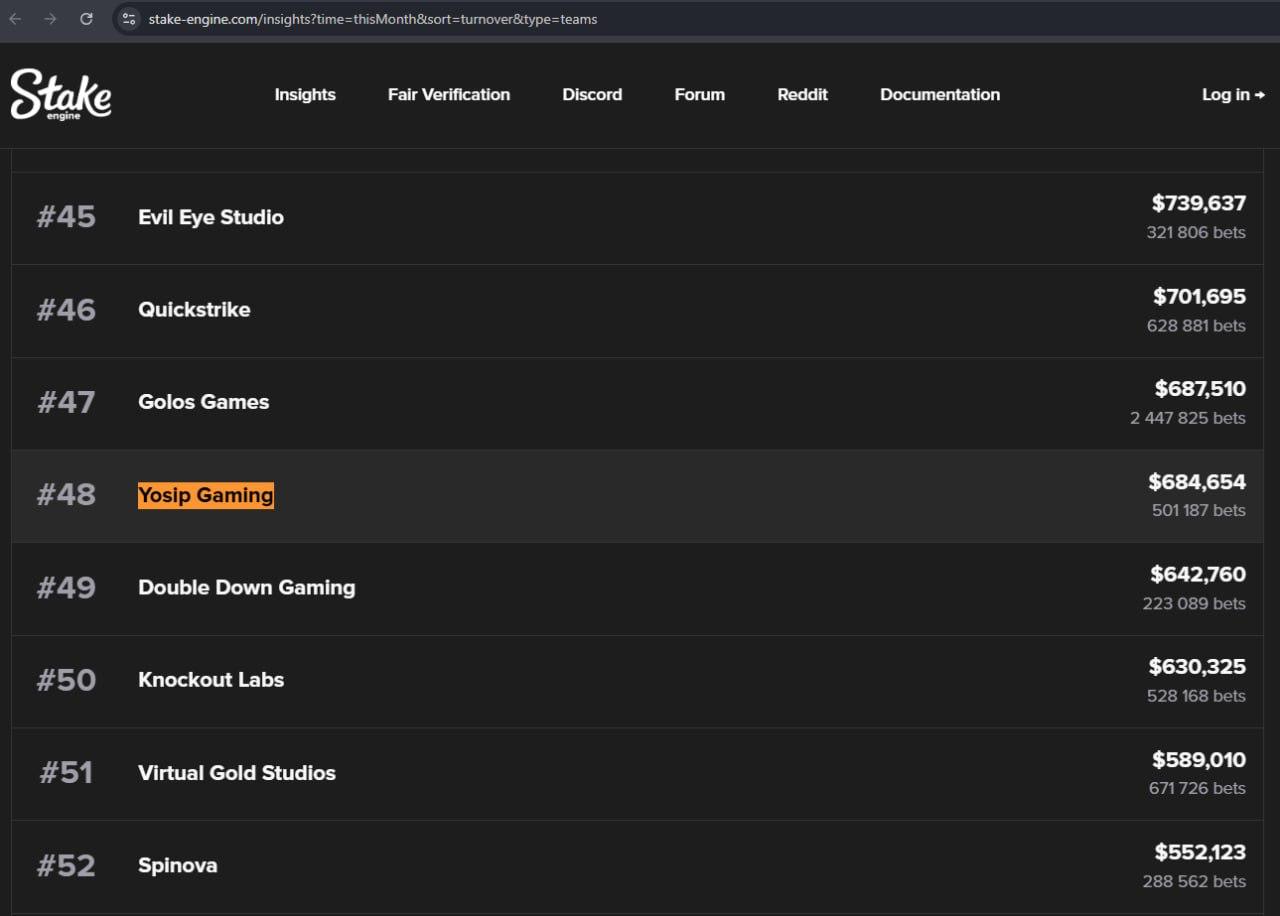Click the browser forward arrow
This screenshot has height=916, width=1280.
tap(51, 19)
